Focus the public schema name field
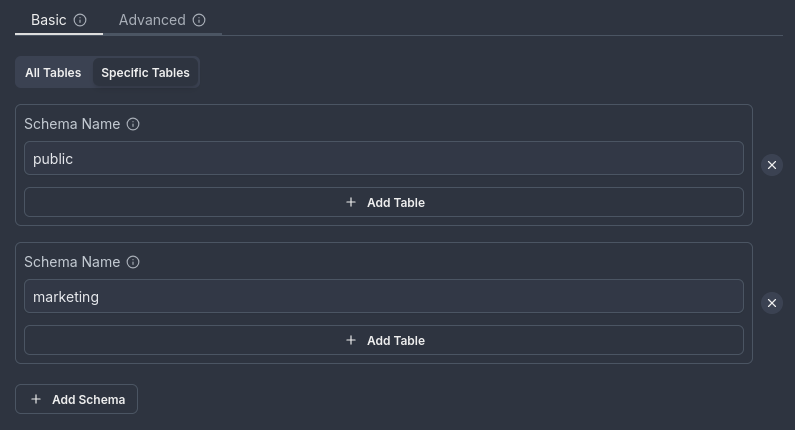Screen dimensions: 795x430 pos(383,158)
